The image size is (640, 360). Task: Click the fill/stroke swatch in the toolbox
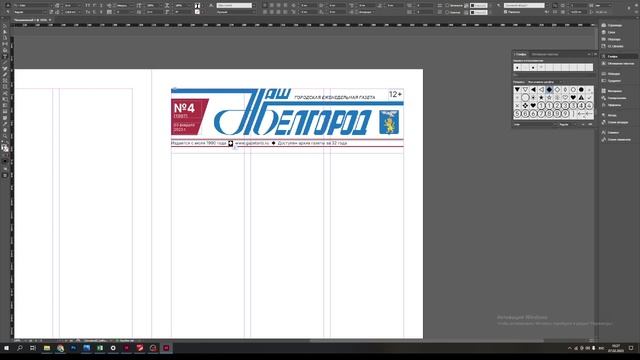point(5,148)
